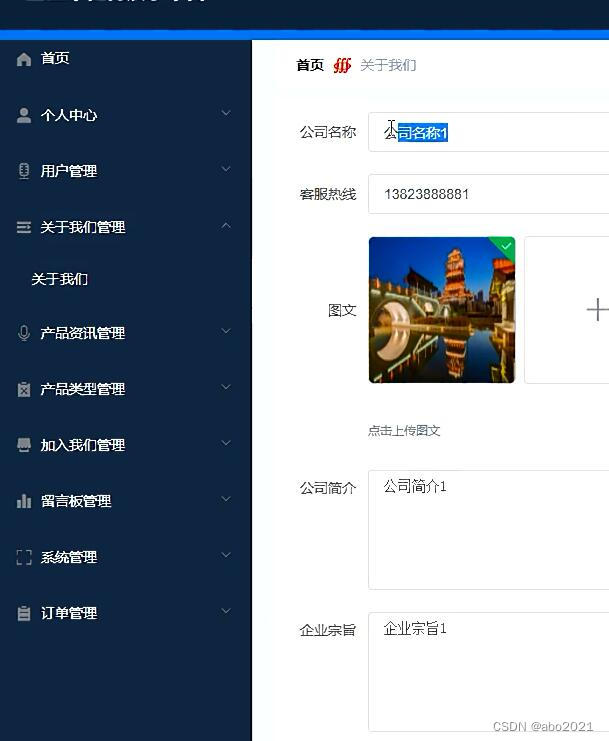Open the 留言板管理 menu label
This screenshot has height=741, width=609.
pyautogui.click(x=76, y=501)
